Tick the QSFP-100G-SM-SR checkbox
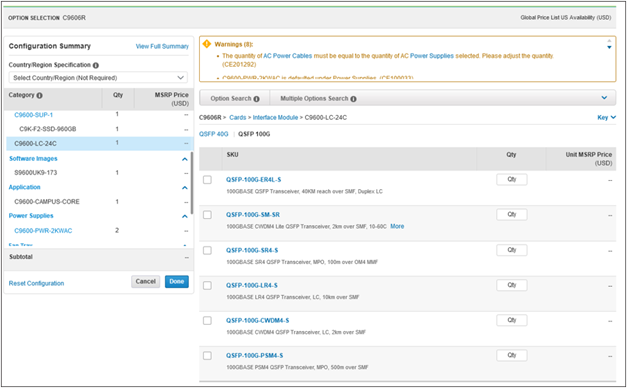627x388 pixels. coord(207,215)
